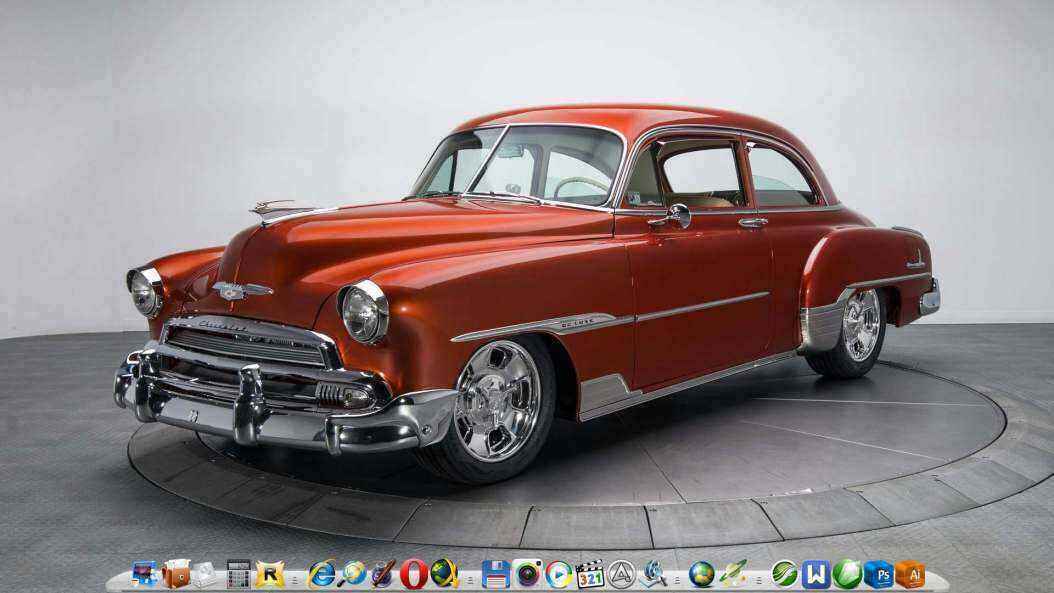
Task: Launch Adobe Photoshop from the dock
Action: click(878, 574)
